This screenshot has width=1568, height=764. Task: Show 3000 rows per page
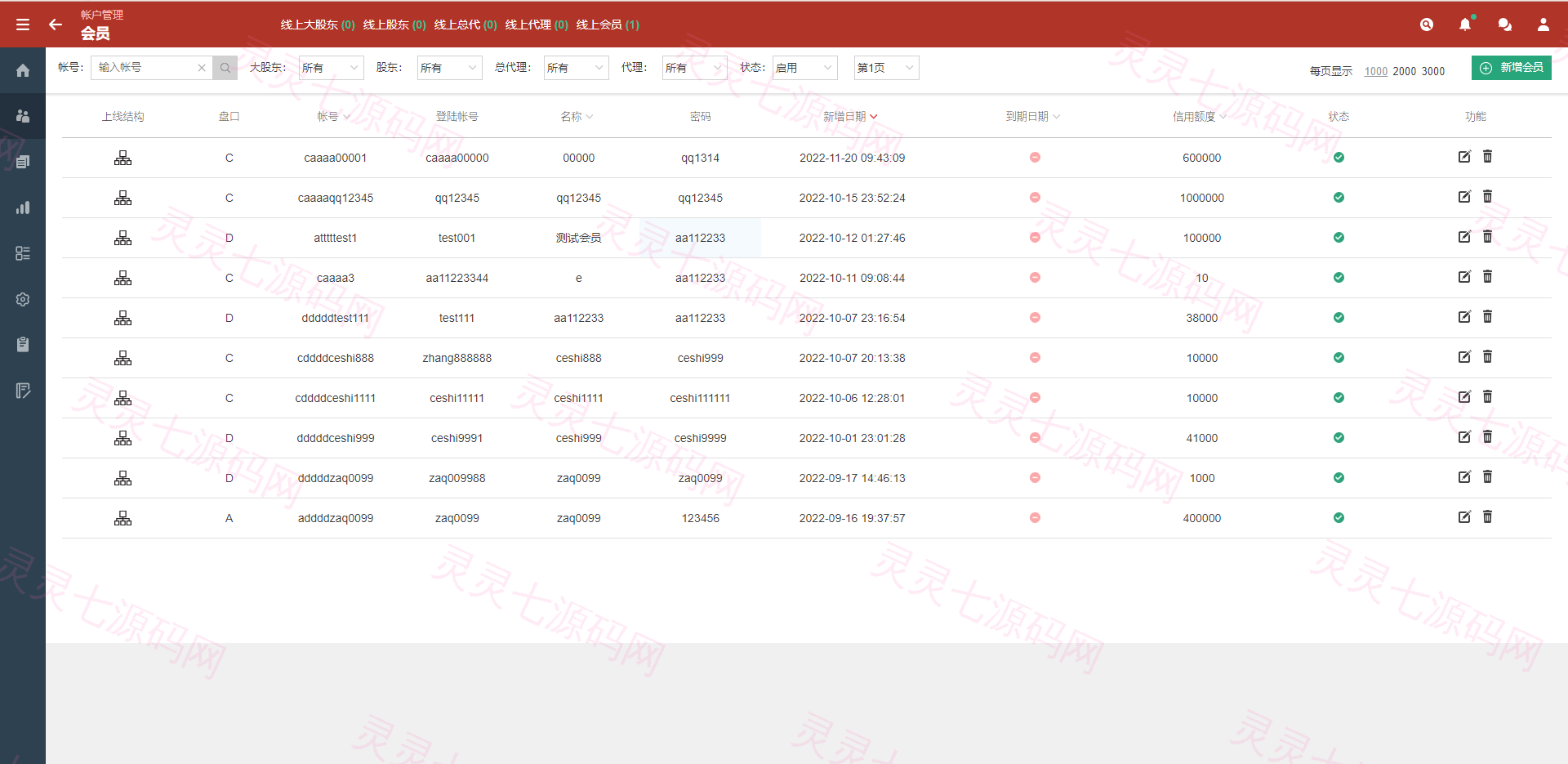1433,71
